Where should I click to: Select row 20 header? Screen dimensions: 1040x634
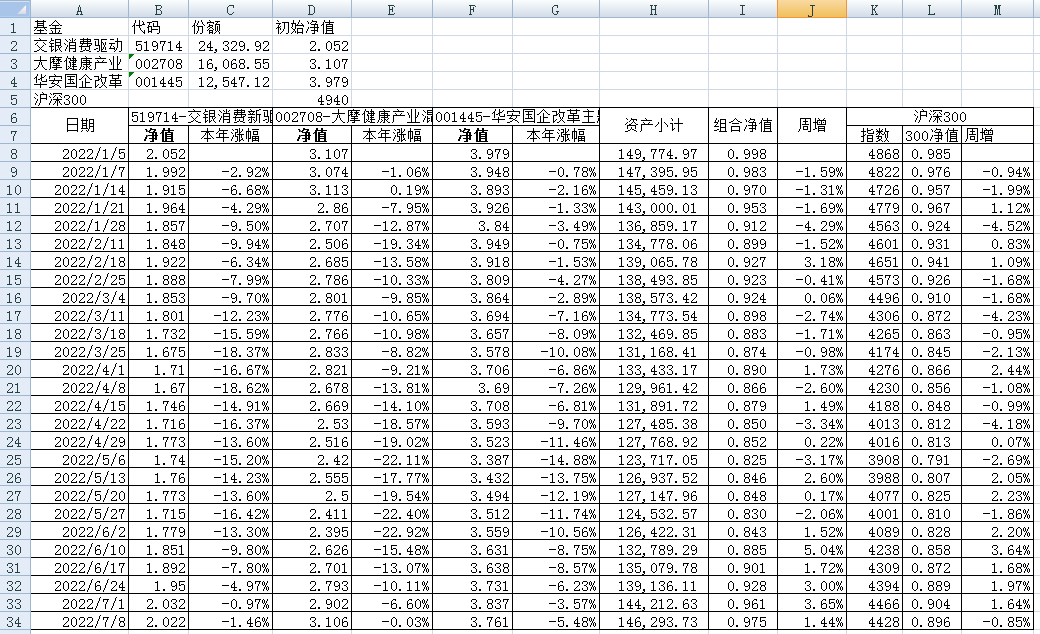tap(15, 370)
